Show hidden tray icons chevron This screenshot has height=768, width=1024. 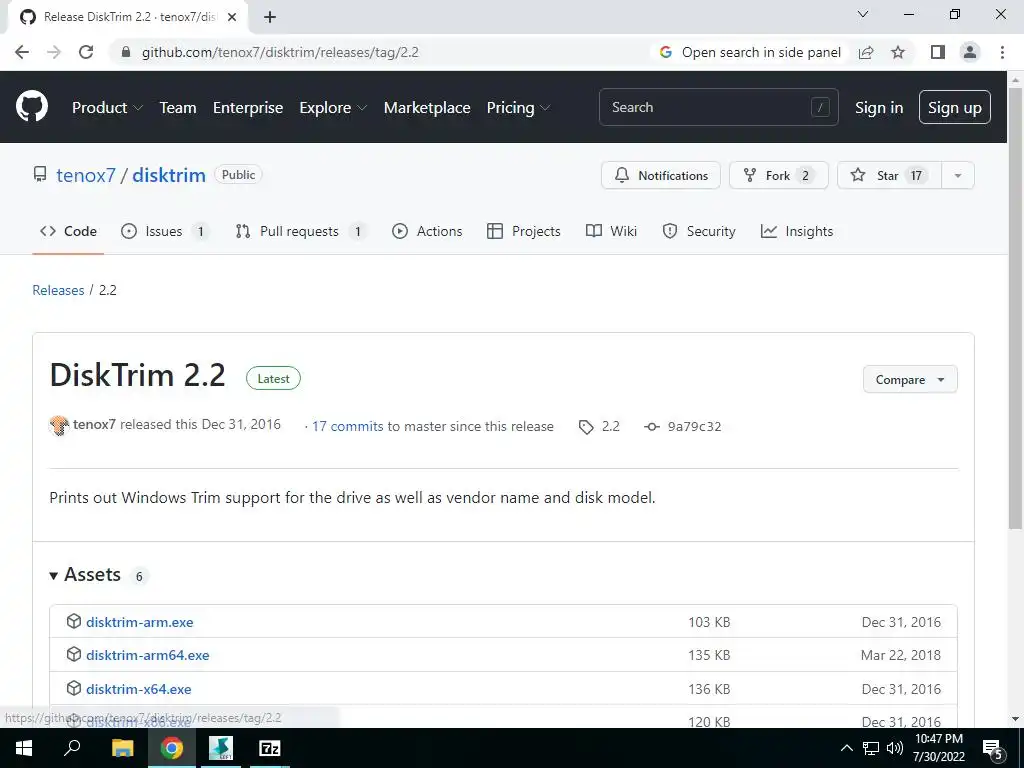pos(846,748)
